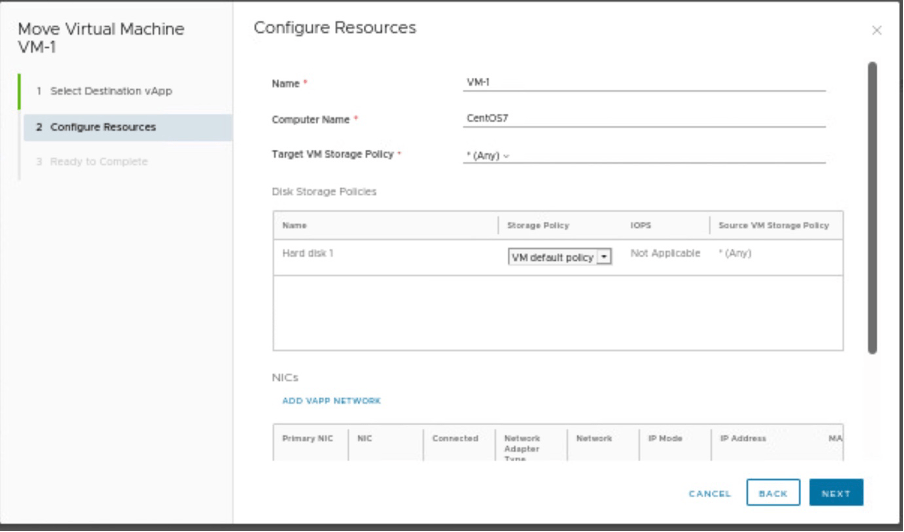Click the Name column header in disk table
Image resolution: width=904 pixels, height=532 pixels.
[295, 225]
